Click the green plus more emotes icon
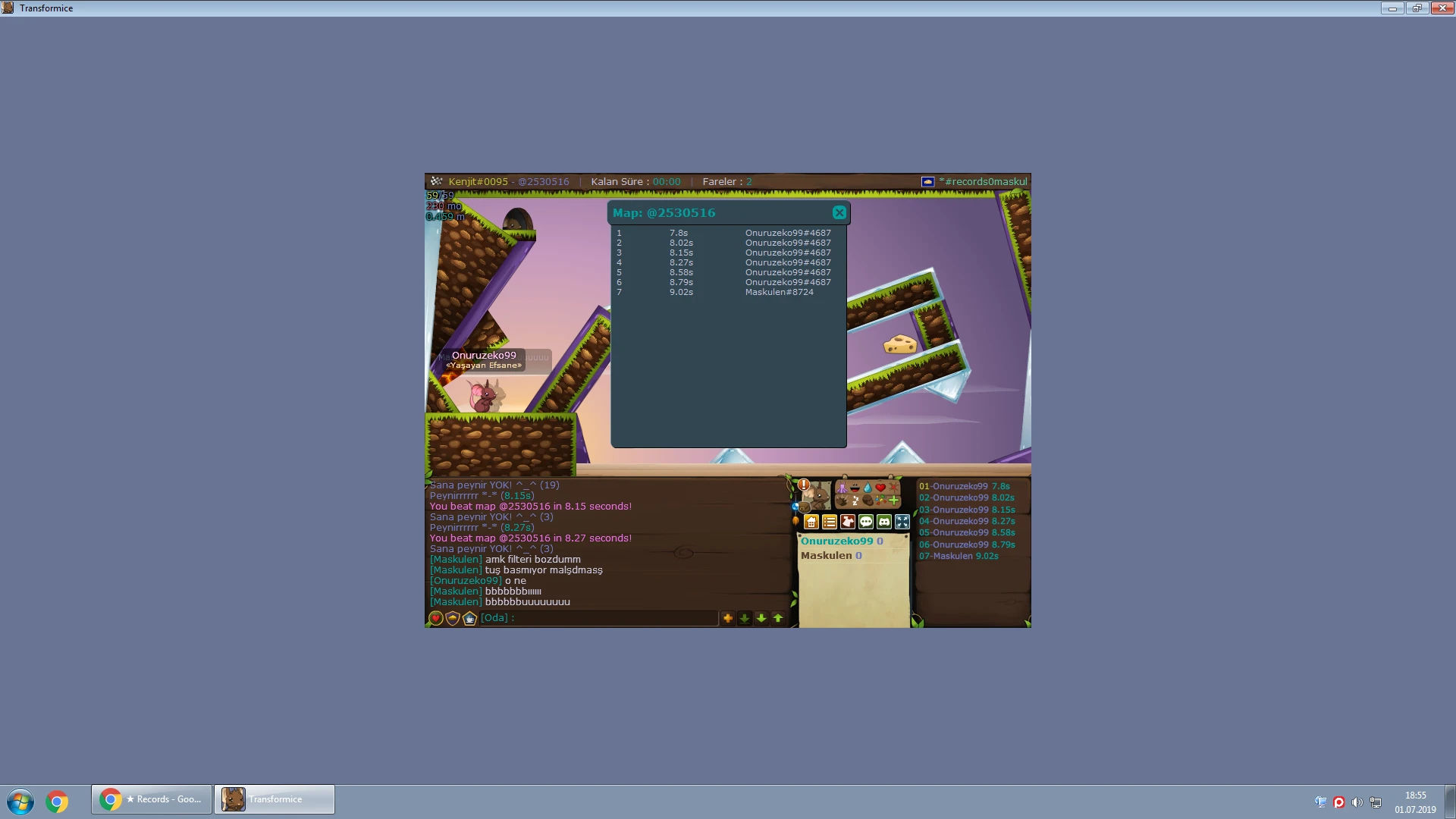The height and width of the screenshot is (819, 1456). click(x=893, y=500)
